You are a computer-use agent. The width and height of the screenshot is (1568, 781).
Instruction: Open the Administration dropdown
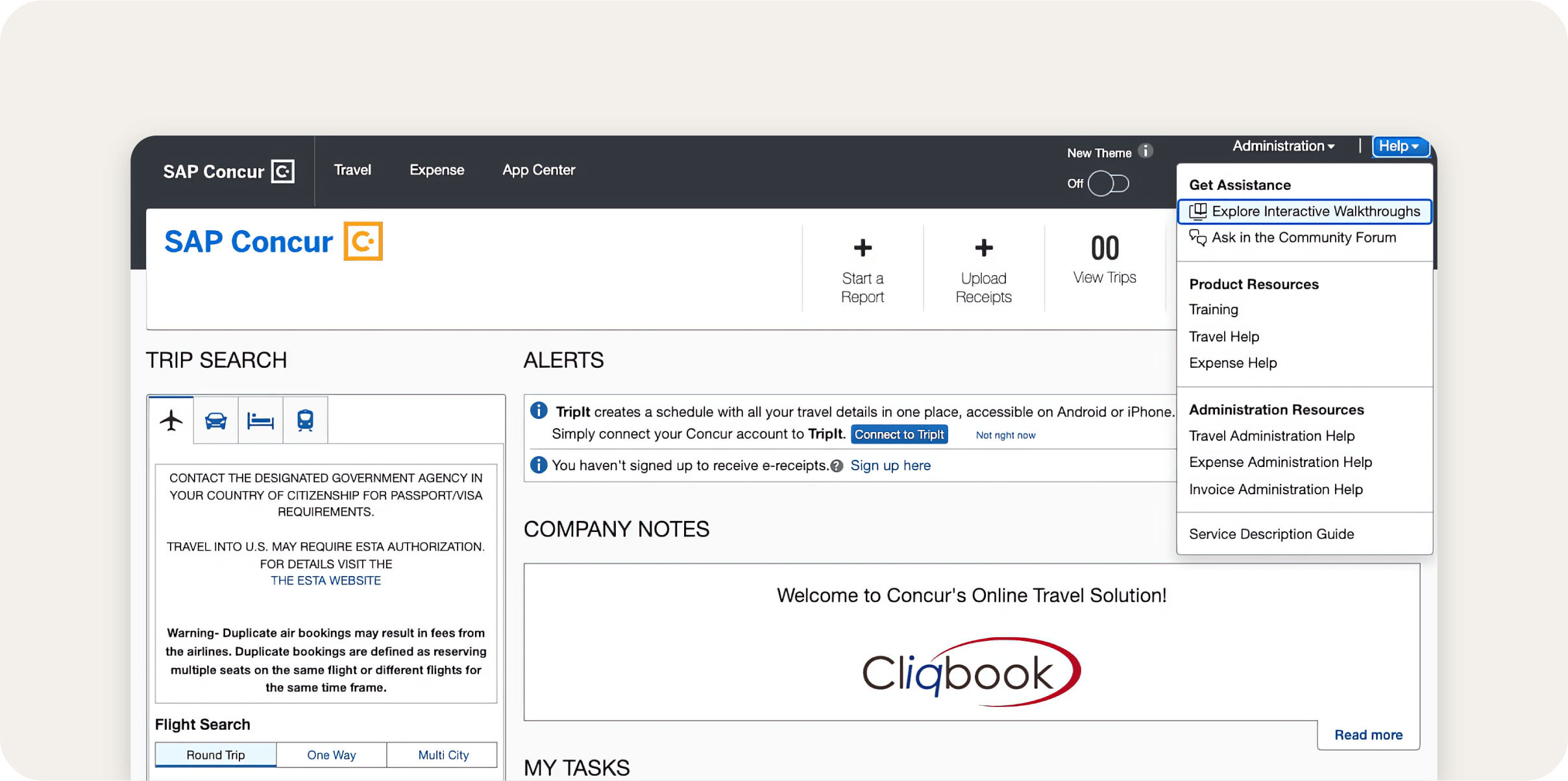pos(1282,145)
